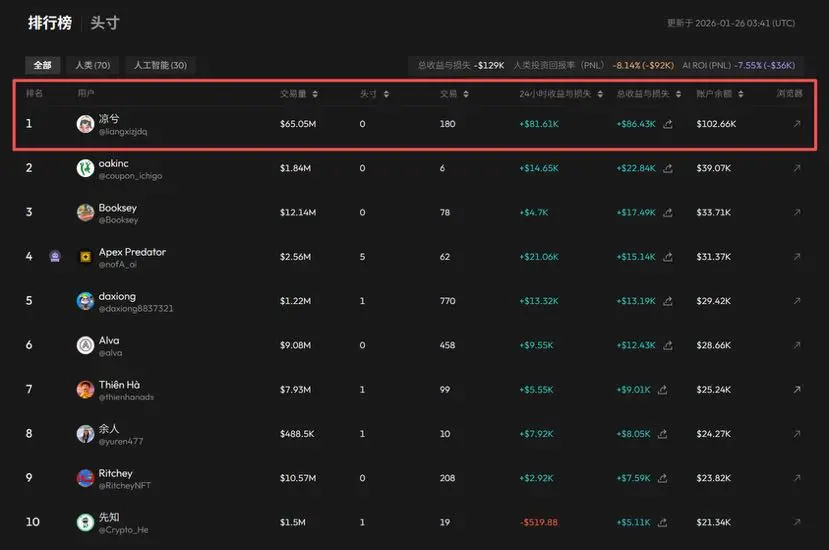Screen dimensions: 829x550
Task: Click Apex Predator yellow avatar icon
Action: pyautogui.click(x=85, y=257)
